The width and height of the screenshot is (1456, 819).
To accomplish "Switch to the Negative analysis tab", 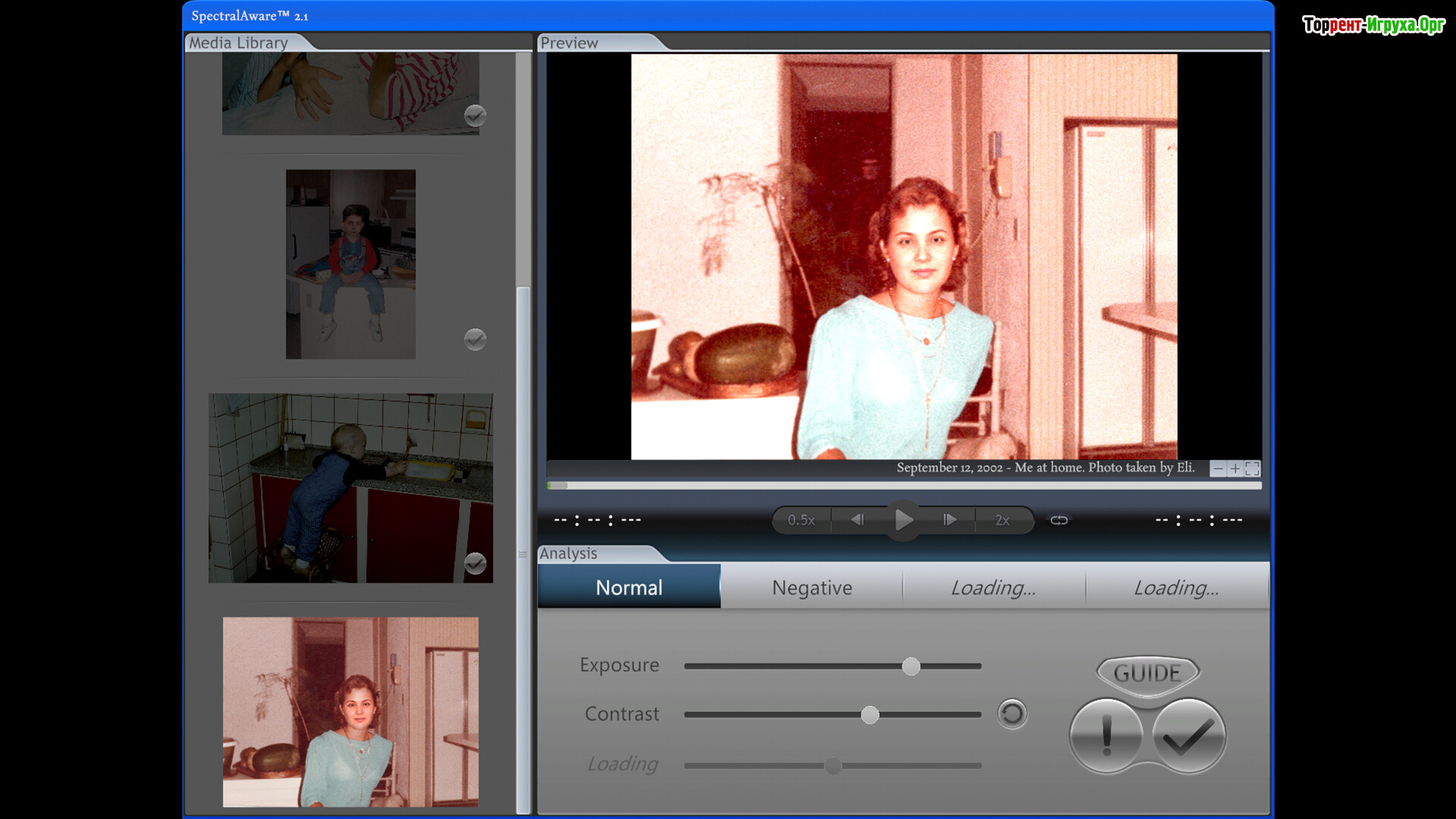I will (x=811, y=587).
